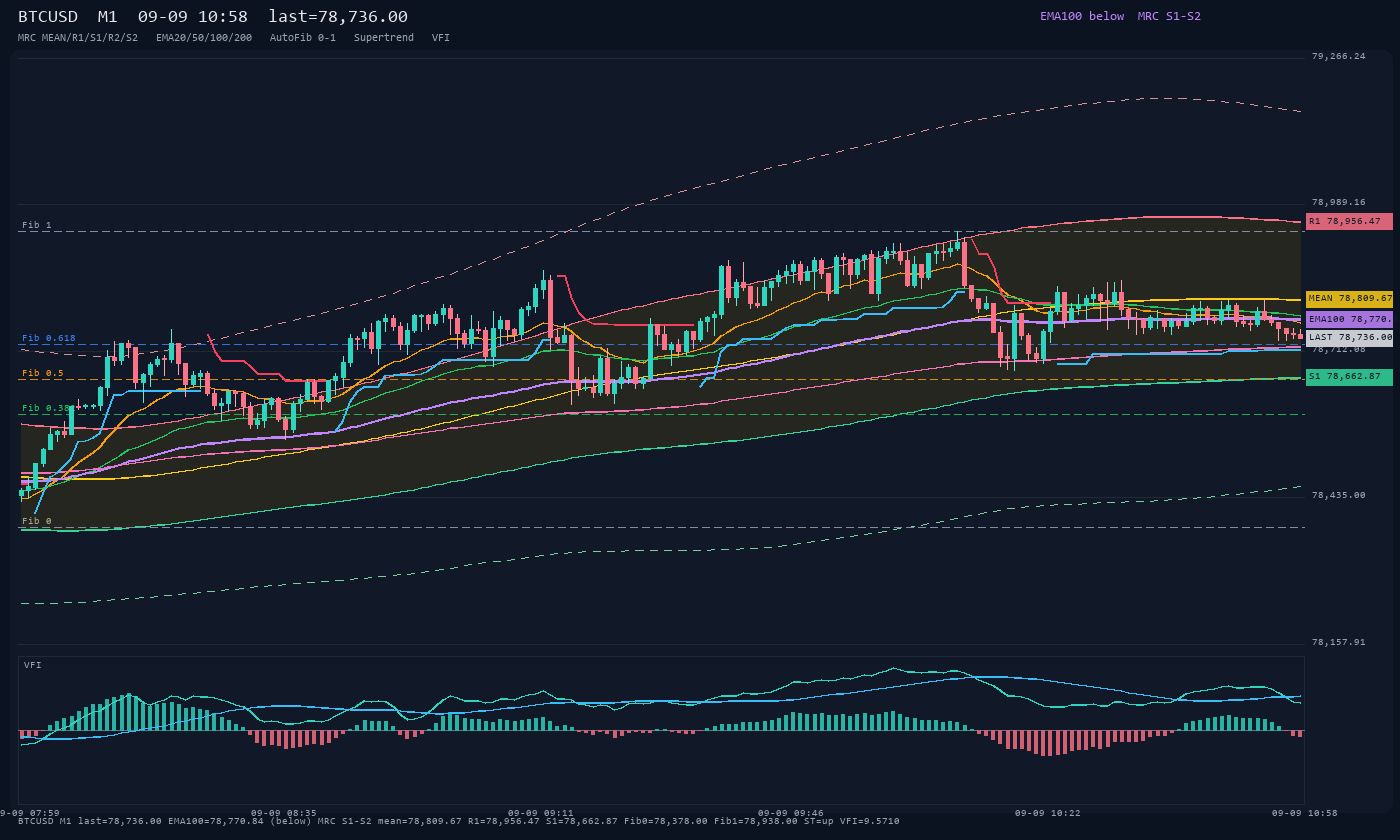Click the 'Fib 0' level label

point(37,521)
